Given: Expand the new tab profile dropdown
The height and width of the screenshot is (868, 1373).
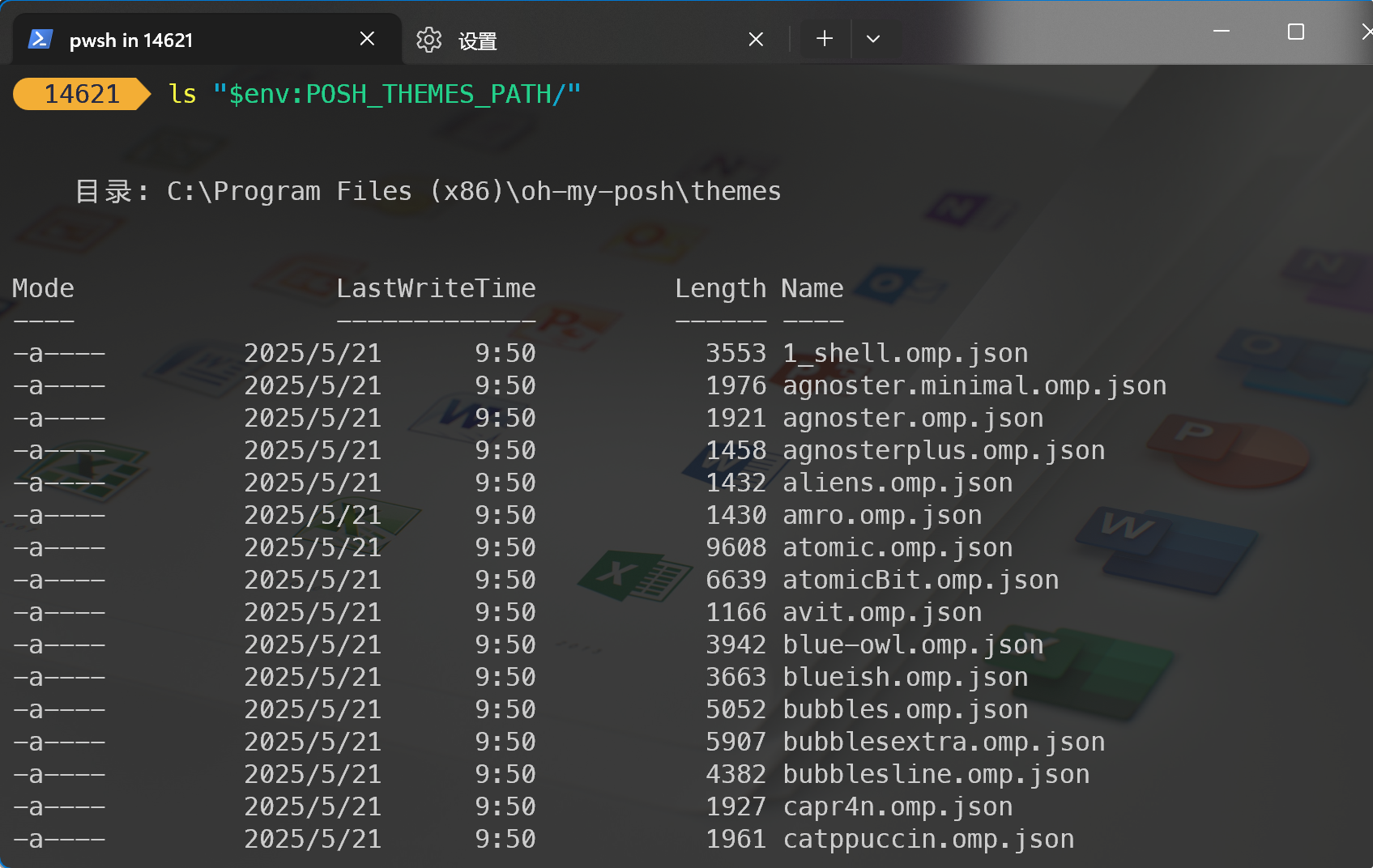Looking at the screenshot, I should [x=872, y=39].
